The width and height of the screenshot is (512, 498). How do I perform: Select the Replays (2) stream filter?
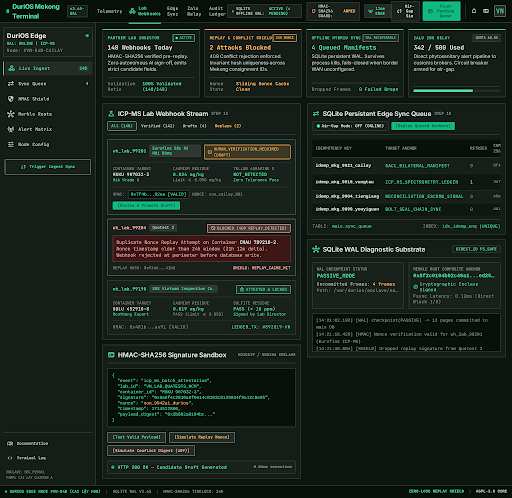(x=228, y=126)
